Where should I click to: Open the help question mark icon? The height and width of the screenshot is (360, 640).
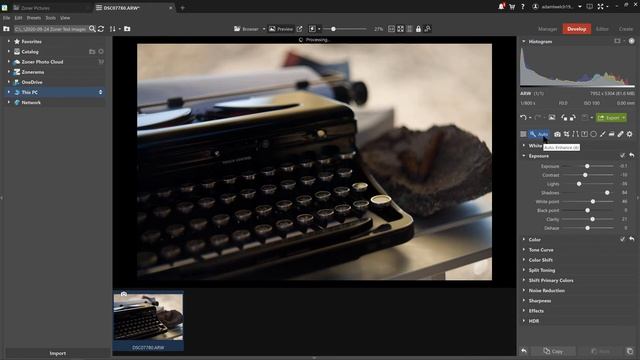tap(522, 7)
